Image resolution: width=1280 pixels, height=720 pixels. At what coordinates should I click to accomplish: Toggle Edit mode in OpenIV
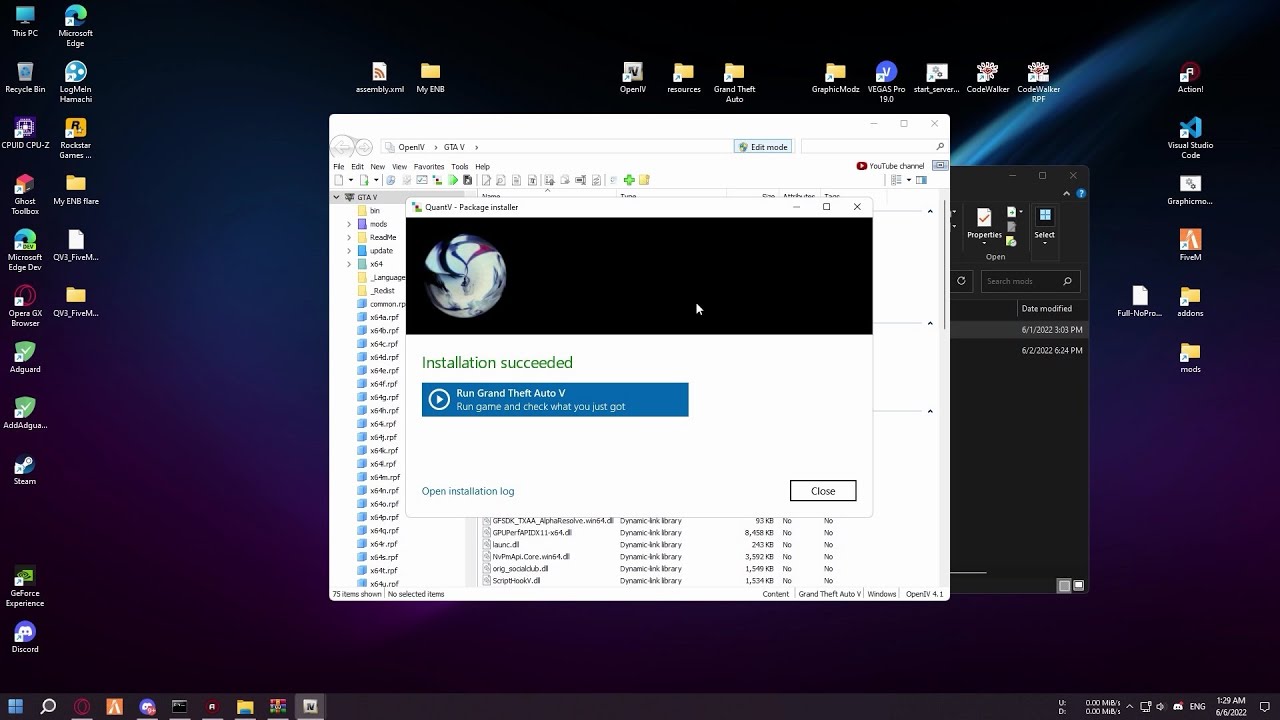click(x=763, y=147)
